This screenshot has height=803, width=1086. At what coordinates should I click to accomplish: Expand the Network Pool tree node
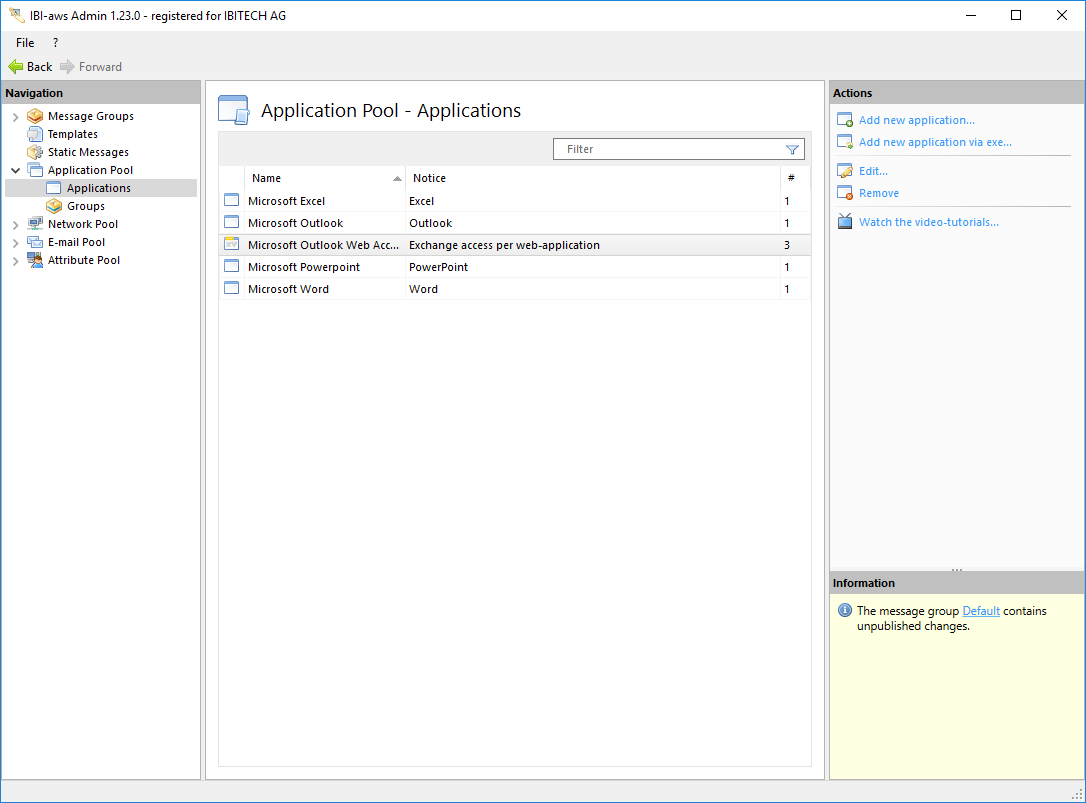click(x=15, y=225)
